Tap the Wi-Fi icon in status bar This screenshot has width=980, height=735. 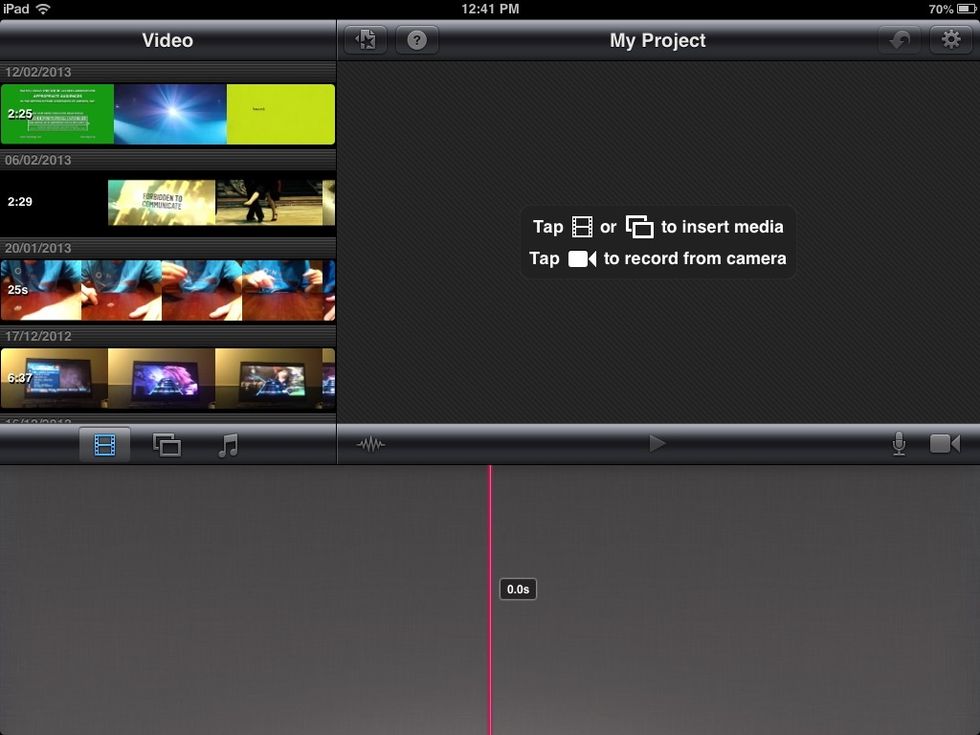point(42,9)
